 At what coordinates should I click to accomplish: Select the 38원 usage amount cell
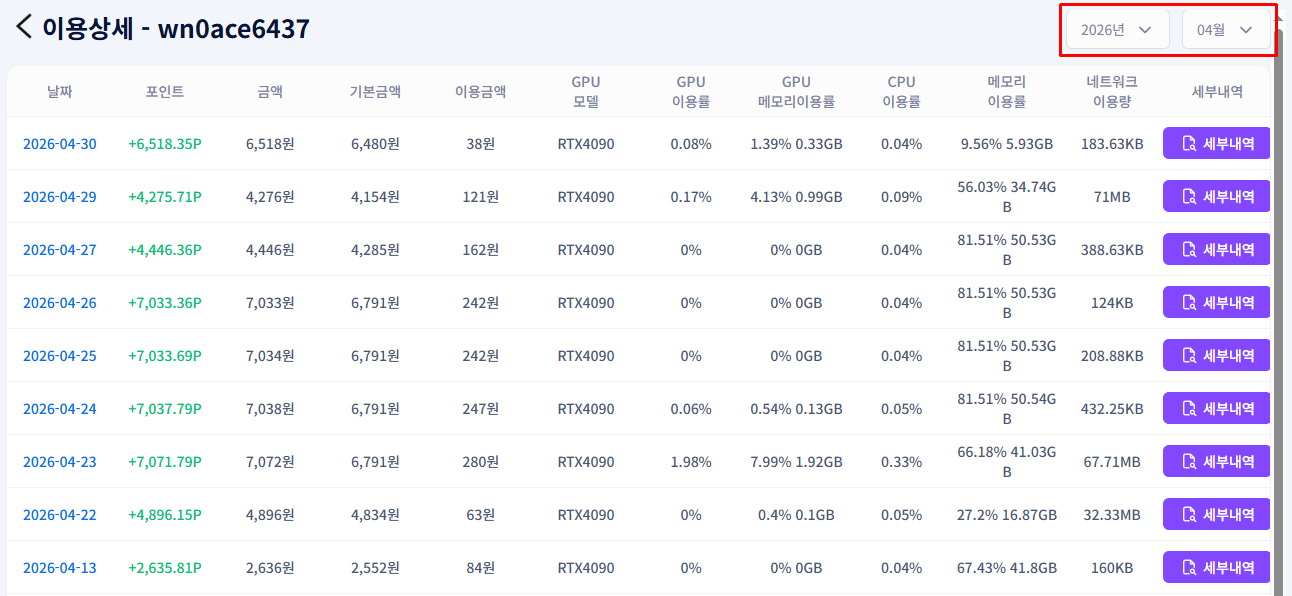[481, 144]
